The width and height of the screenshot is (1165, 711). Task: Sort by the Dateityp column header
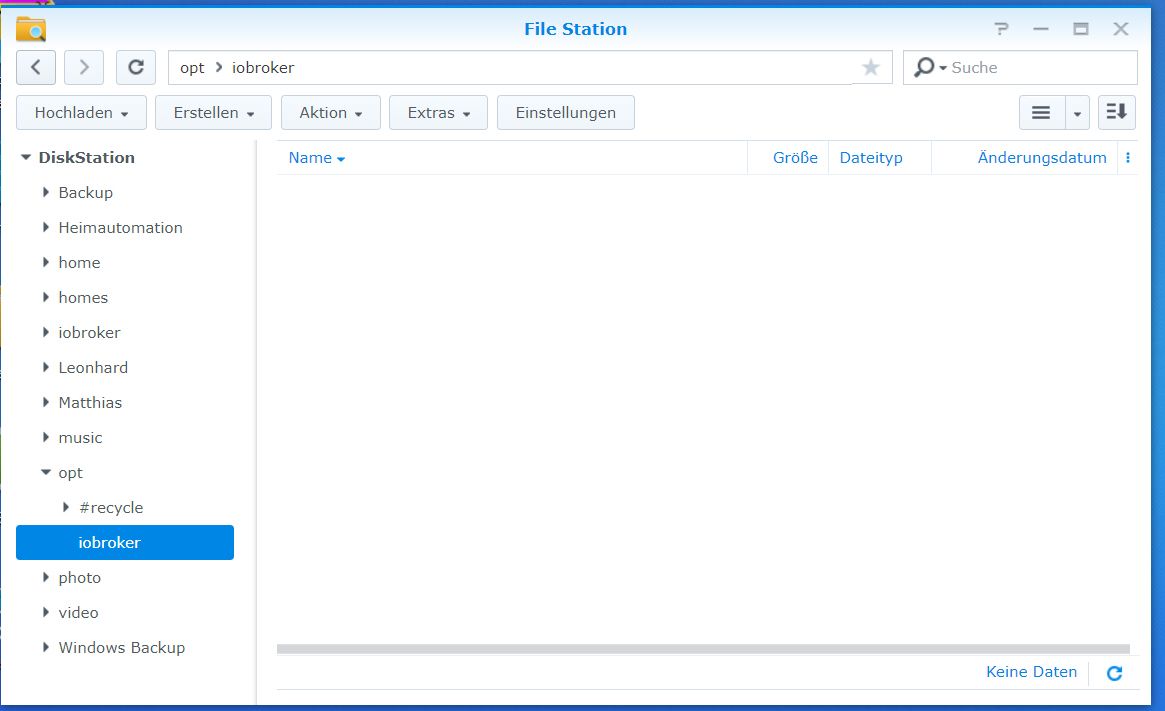pos(871,158)
